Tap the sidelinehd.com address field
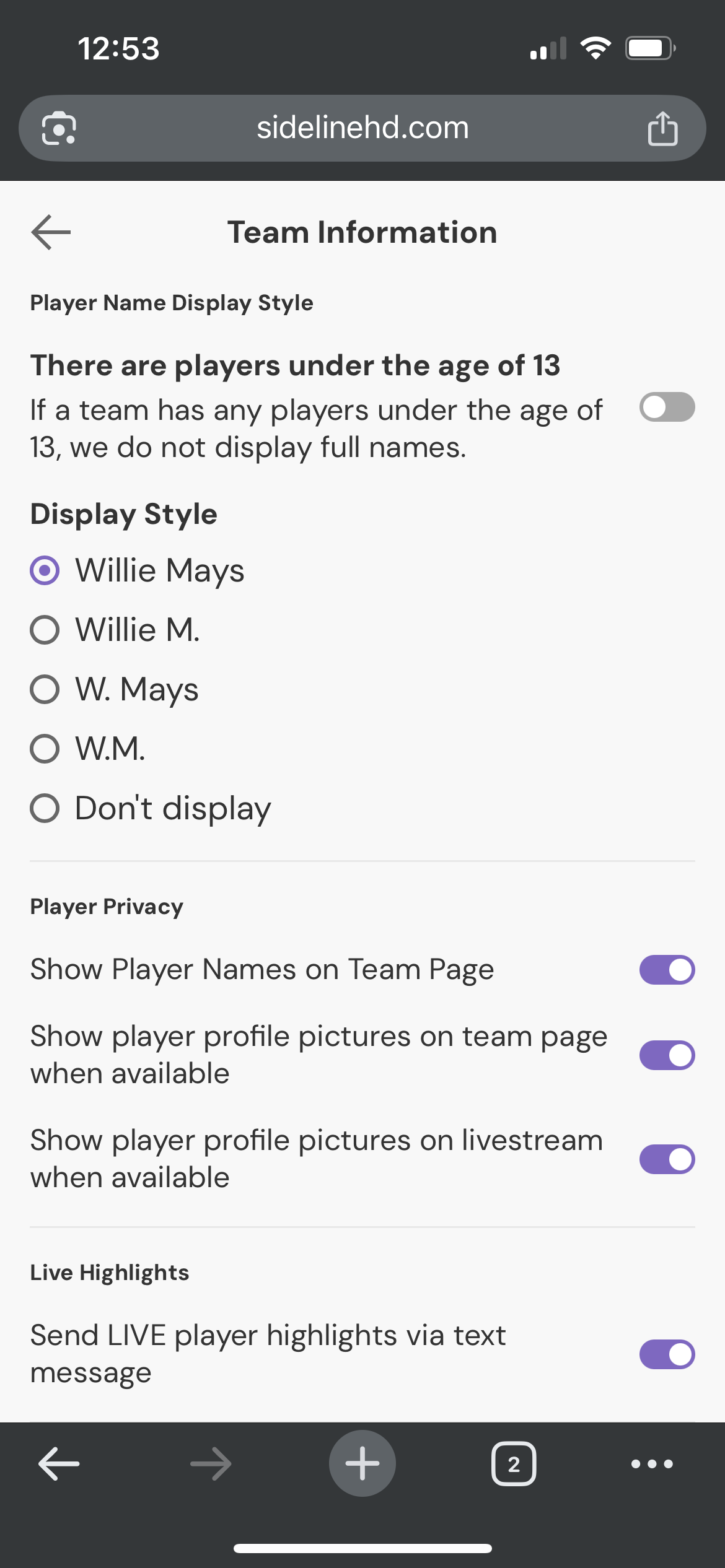The image size is (725, 1568). click(362, 128)
